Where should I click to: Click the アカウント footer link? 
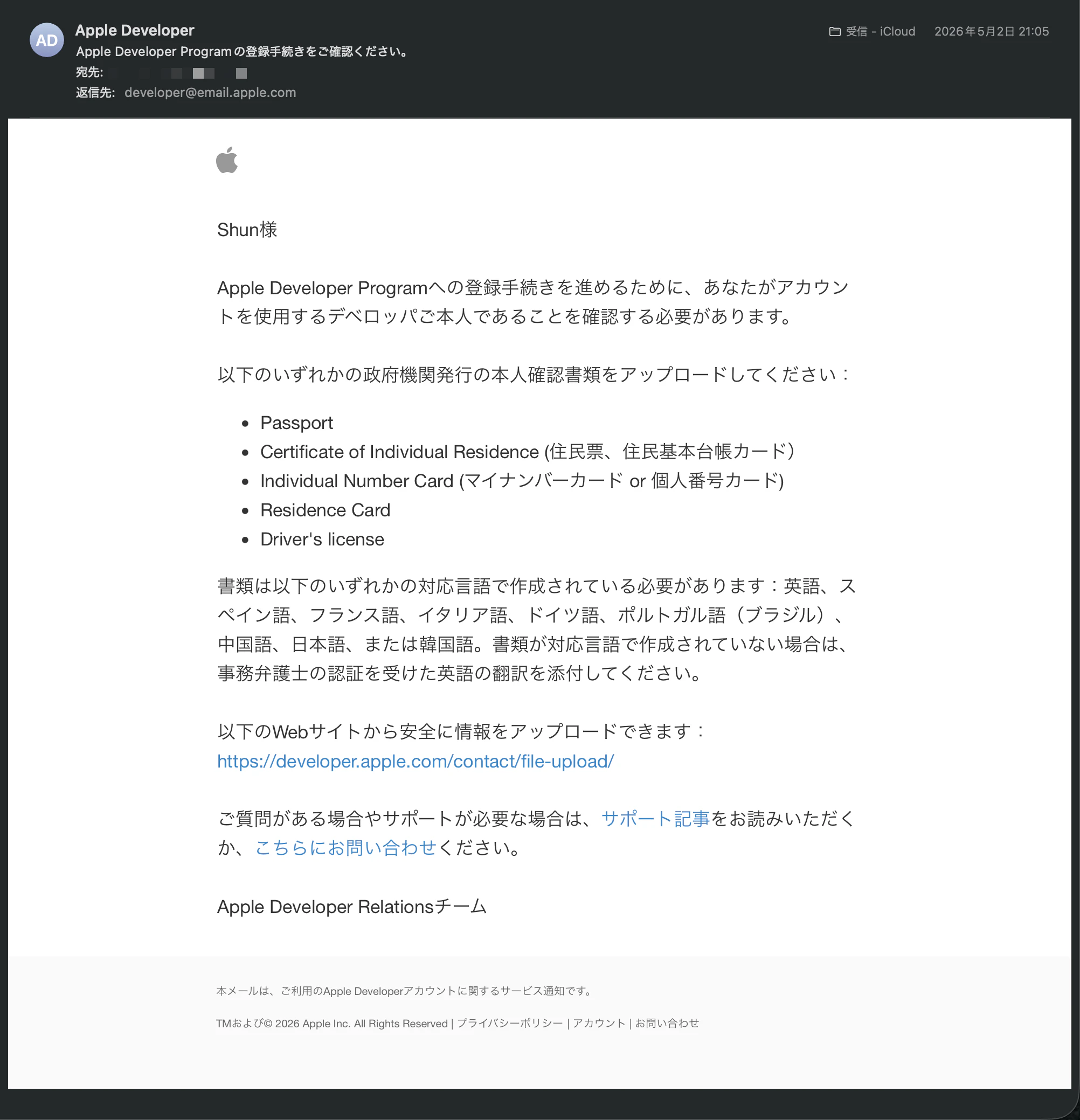[599, 1024]
